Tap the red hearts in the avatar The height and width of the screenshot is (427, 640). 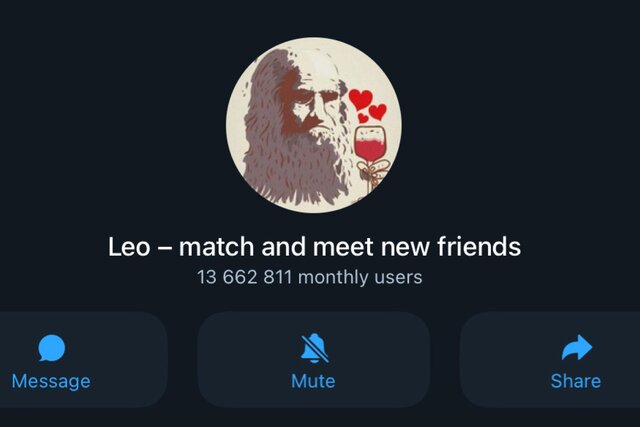point(367,106)
